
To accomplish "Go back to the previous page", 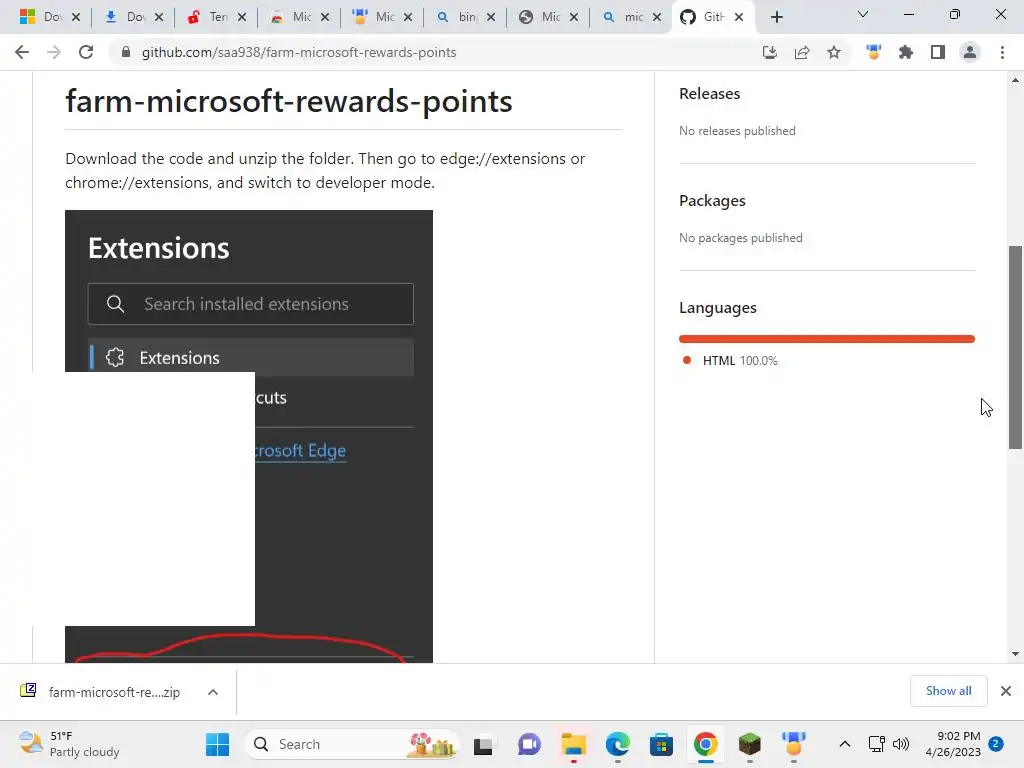I will [22, 52].
